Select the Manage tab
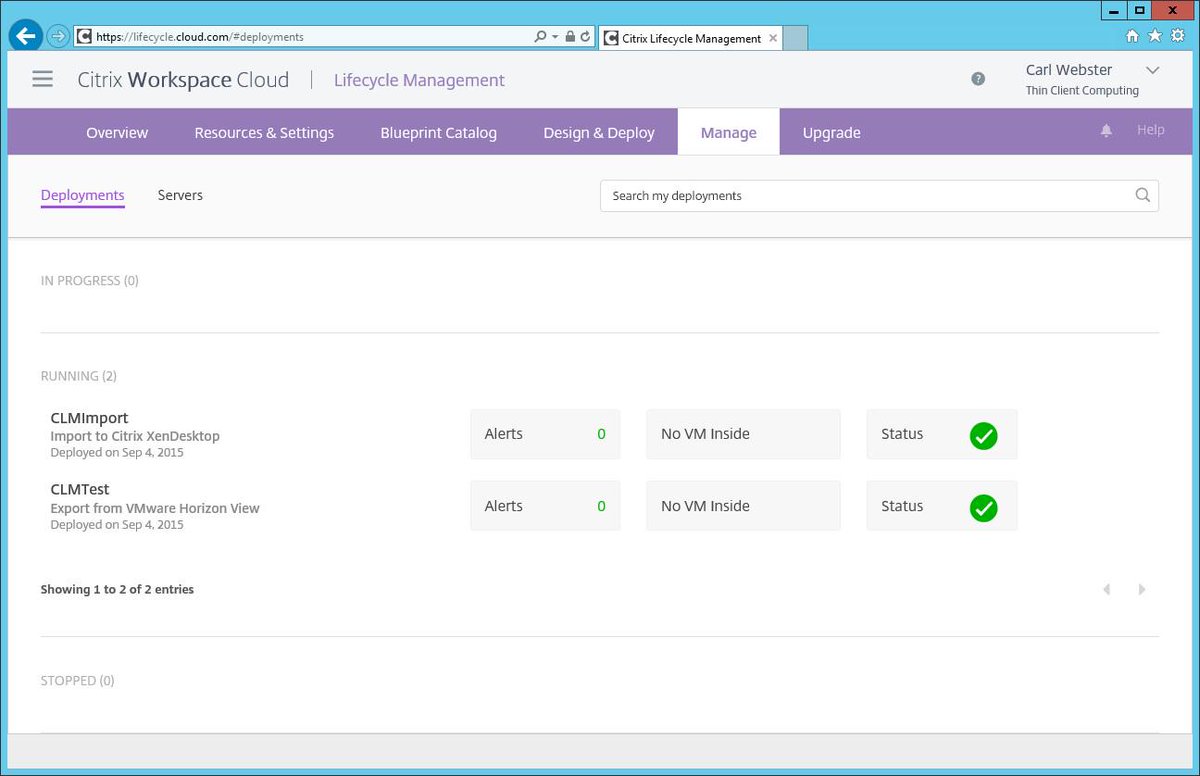Image resolution: width=1200 pixels, height=776 pixels. 728,132
